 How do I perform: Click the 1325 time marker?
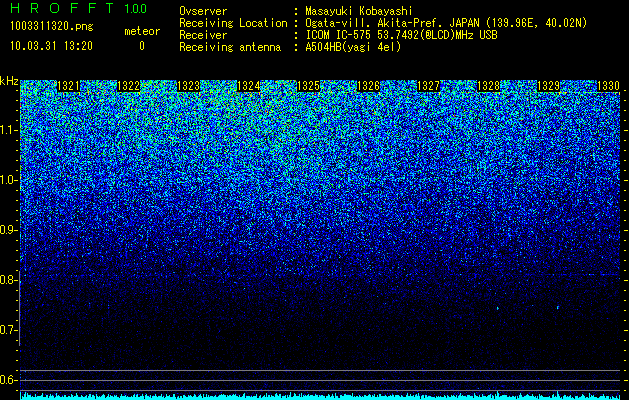coord(308,86)
